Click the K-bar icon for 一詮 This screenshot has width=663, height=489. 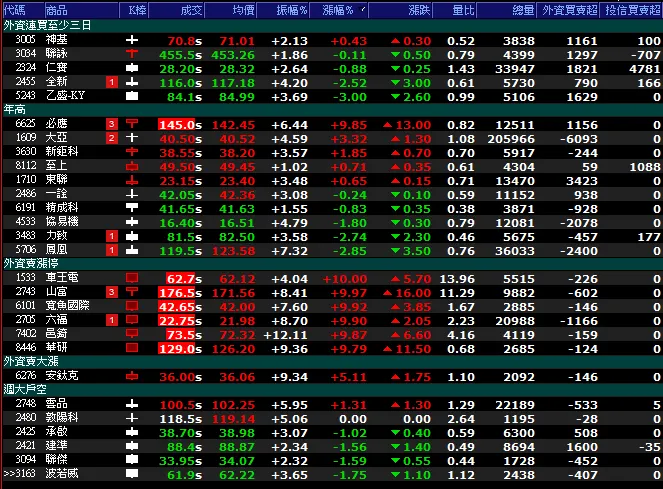click(x=132, y=194)
